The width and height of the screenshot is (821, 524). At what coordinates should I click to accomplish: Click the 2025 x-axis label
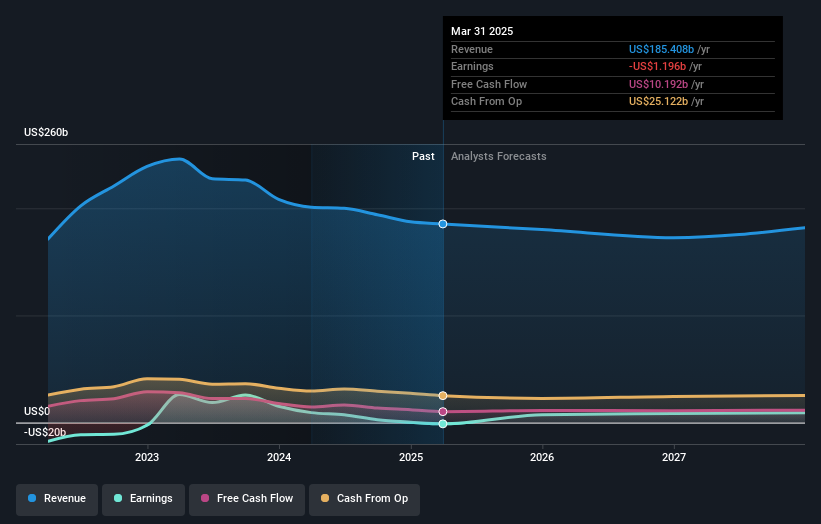(411, 458)
